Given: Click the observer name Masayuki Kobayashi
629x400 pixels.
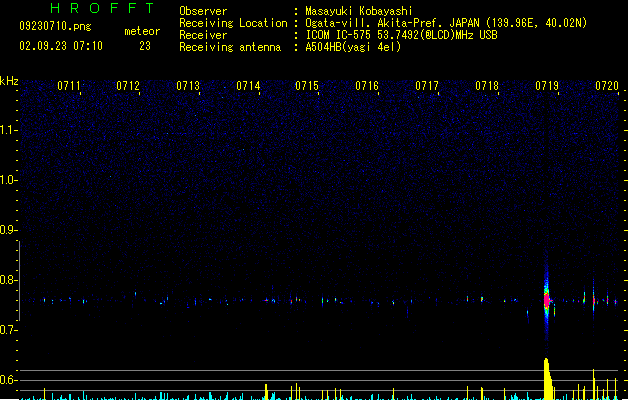Looking at the screenshot, I should pos(359,11).
